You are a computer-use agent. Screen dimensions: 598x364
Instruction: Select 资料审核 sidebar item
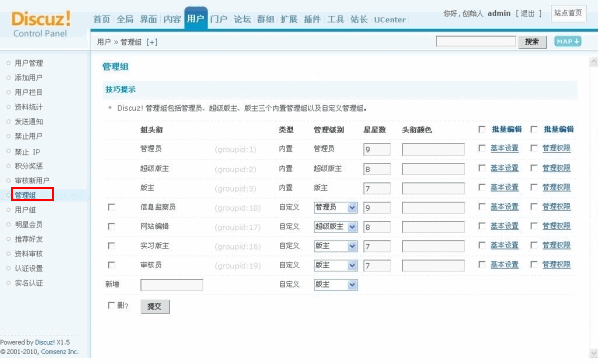click(x=29, y=254)
